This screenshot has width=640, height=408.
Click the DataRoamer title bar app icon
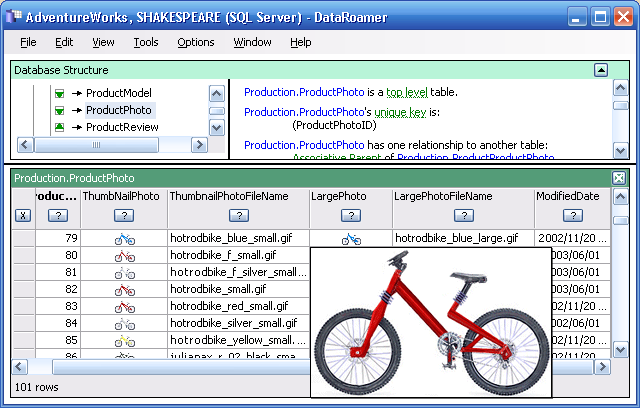tap(13, 17)
